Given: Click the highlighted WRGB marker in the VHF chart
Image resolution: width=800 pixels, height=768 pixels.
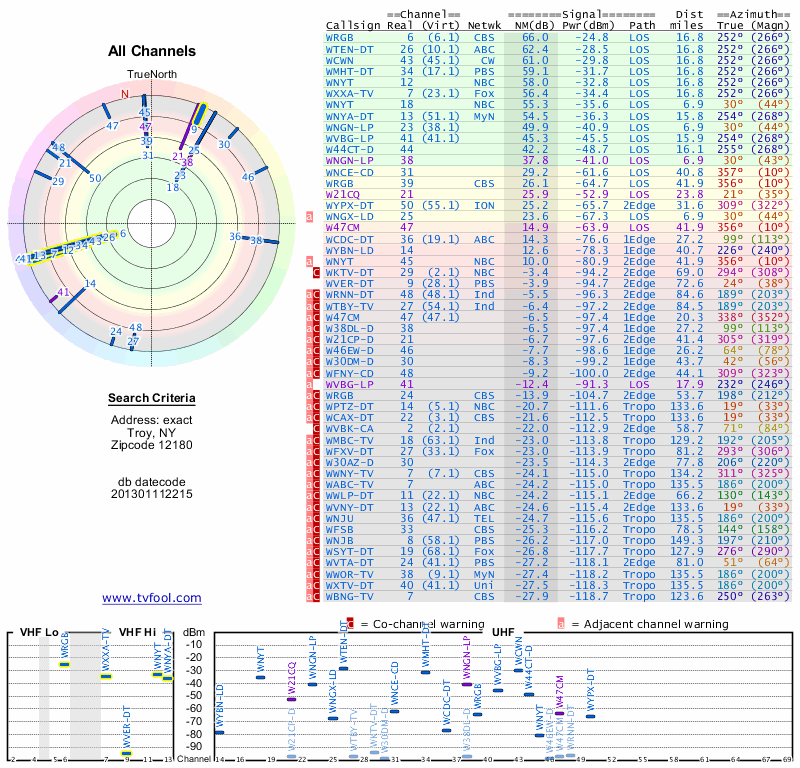Looking at the screenshot, I should pyautogui.click(x=64, y=664).
